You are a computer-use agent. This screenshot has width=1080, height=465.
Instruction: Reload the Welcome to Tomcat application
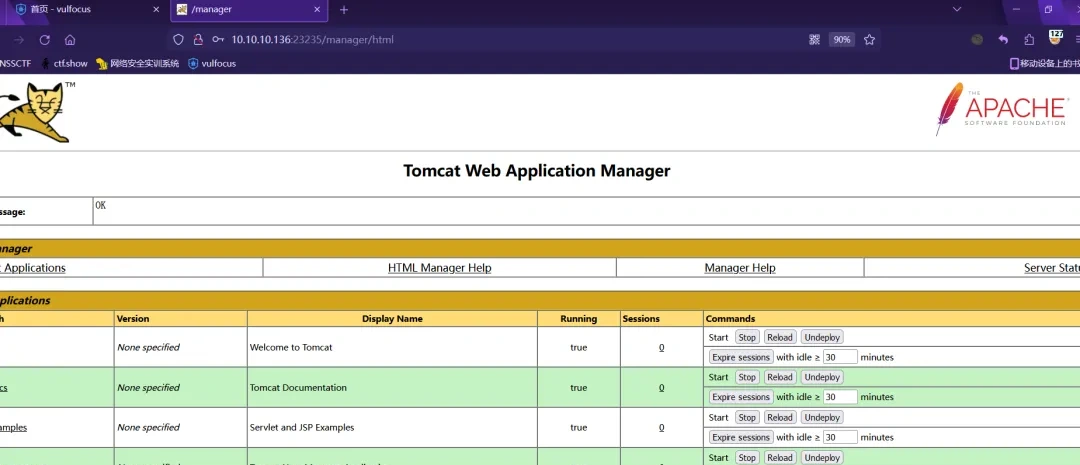780,338
